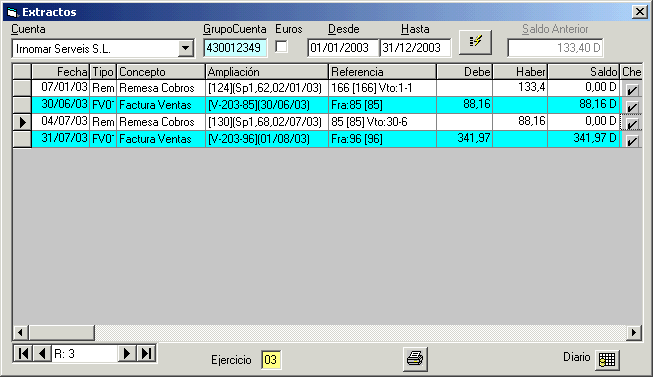Click the horizontal scrollbar thumb
This screenshot has height=377, width=653.
pos(62,332)
